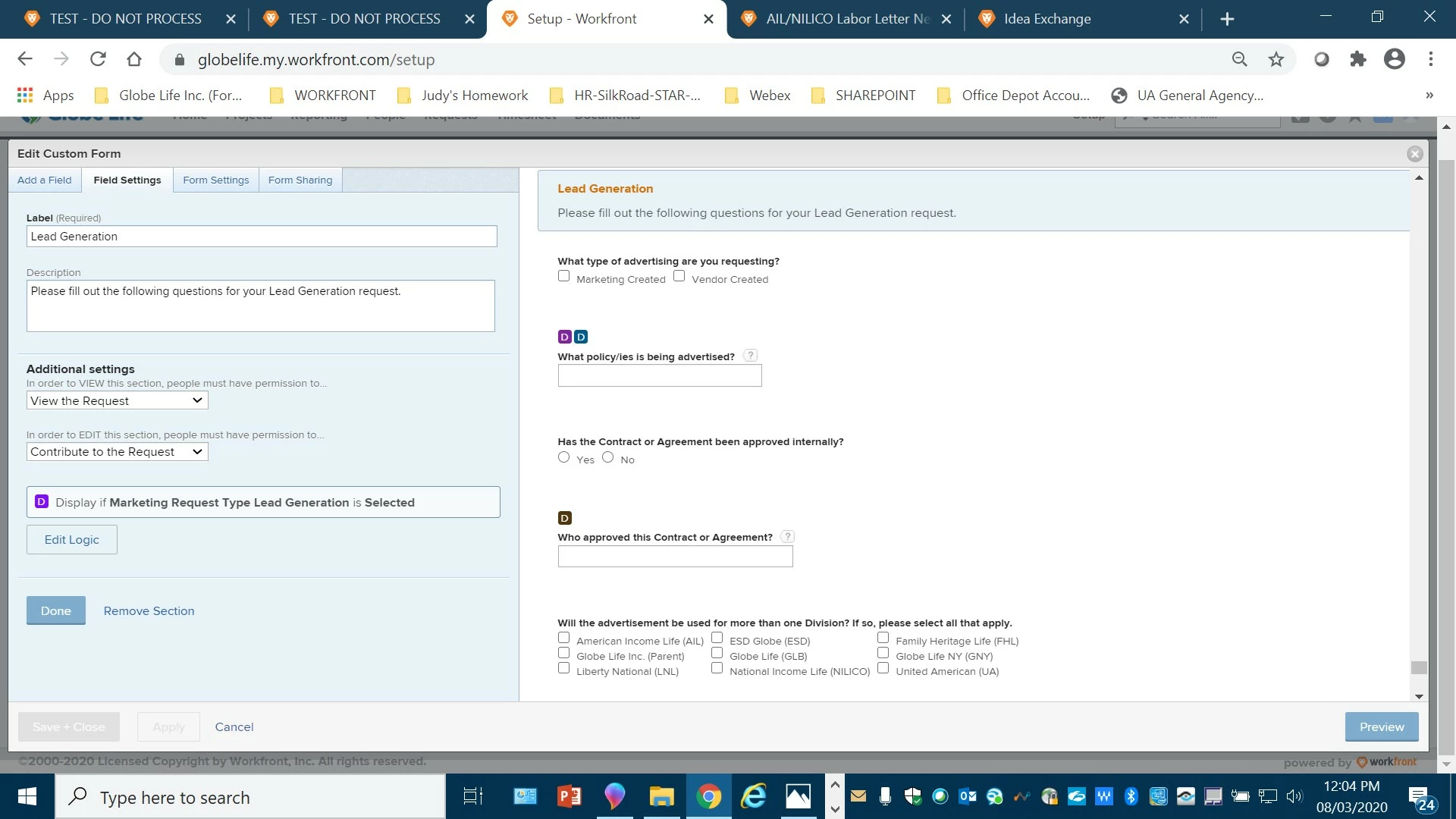Open File Explorer from taskbar
The image size is (1456, 819).
coord(661,796)
